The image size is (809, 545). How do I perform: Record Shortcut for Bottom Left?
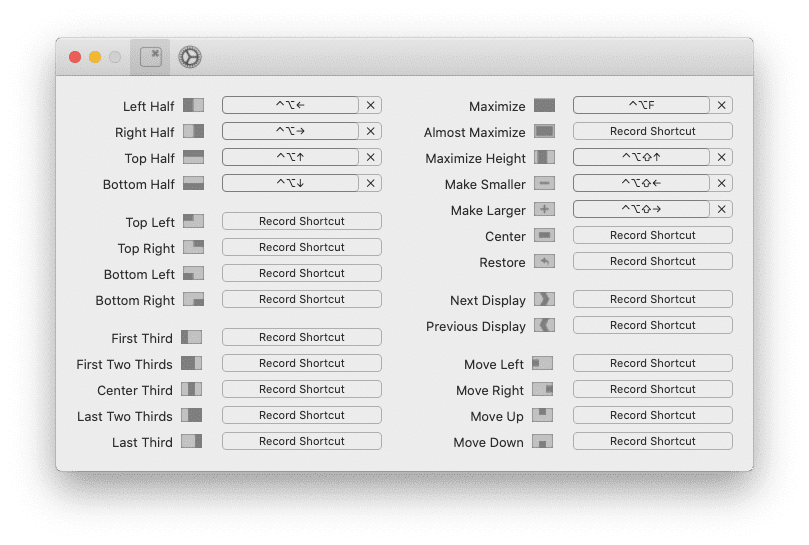click(302, 273)
